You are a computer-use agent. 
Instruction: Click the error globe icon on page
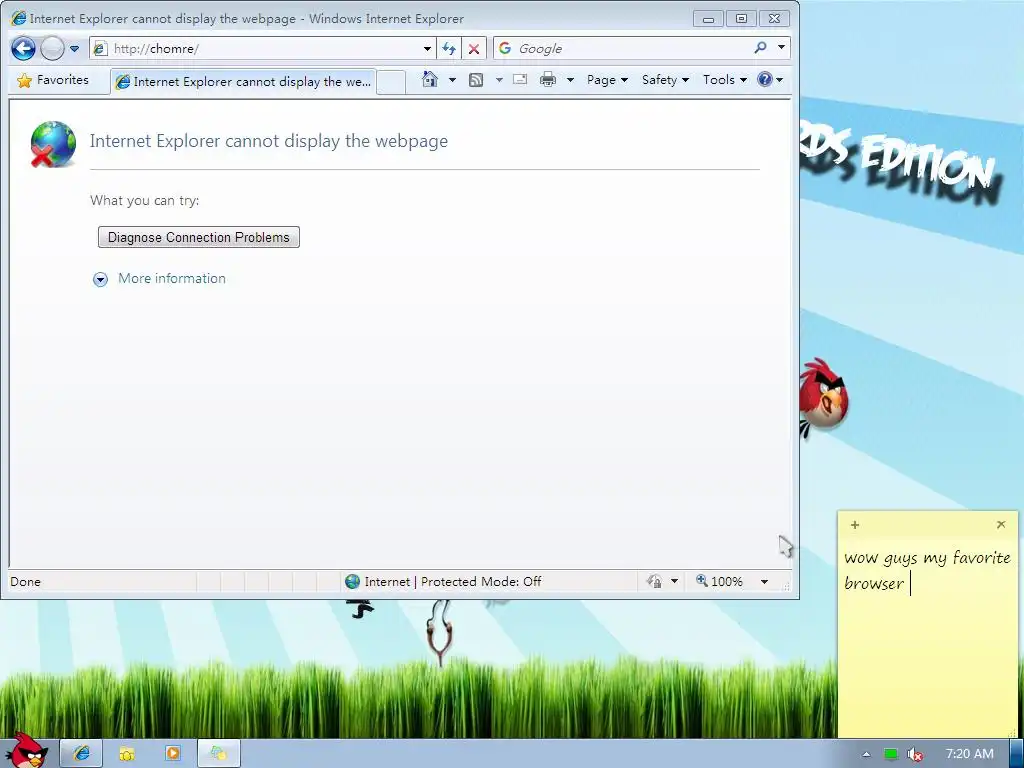(53, 144)
